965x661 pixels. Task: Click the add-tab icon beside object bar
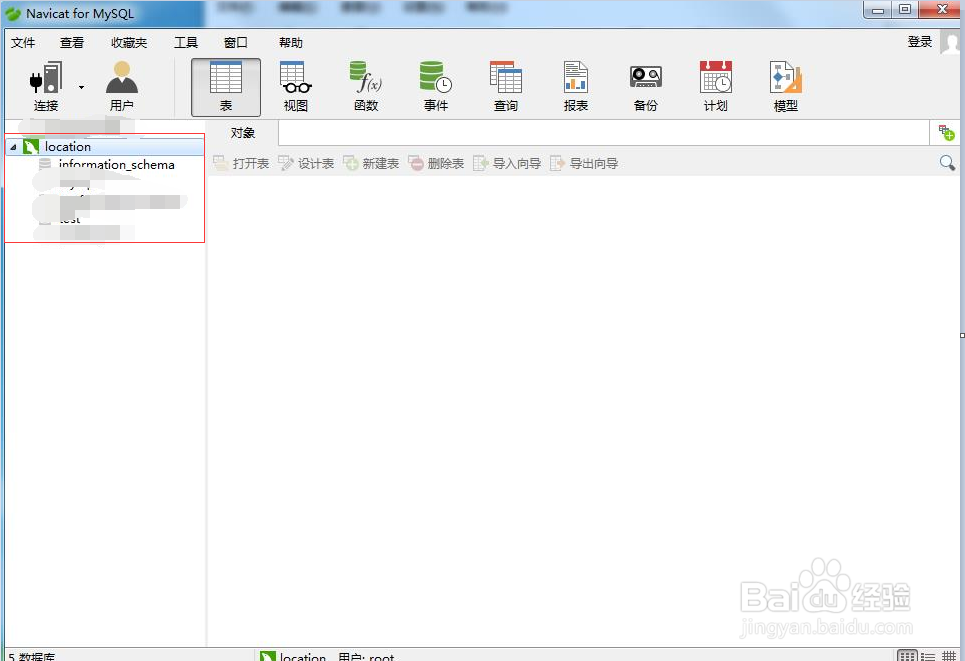tap(946, 132)
